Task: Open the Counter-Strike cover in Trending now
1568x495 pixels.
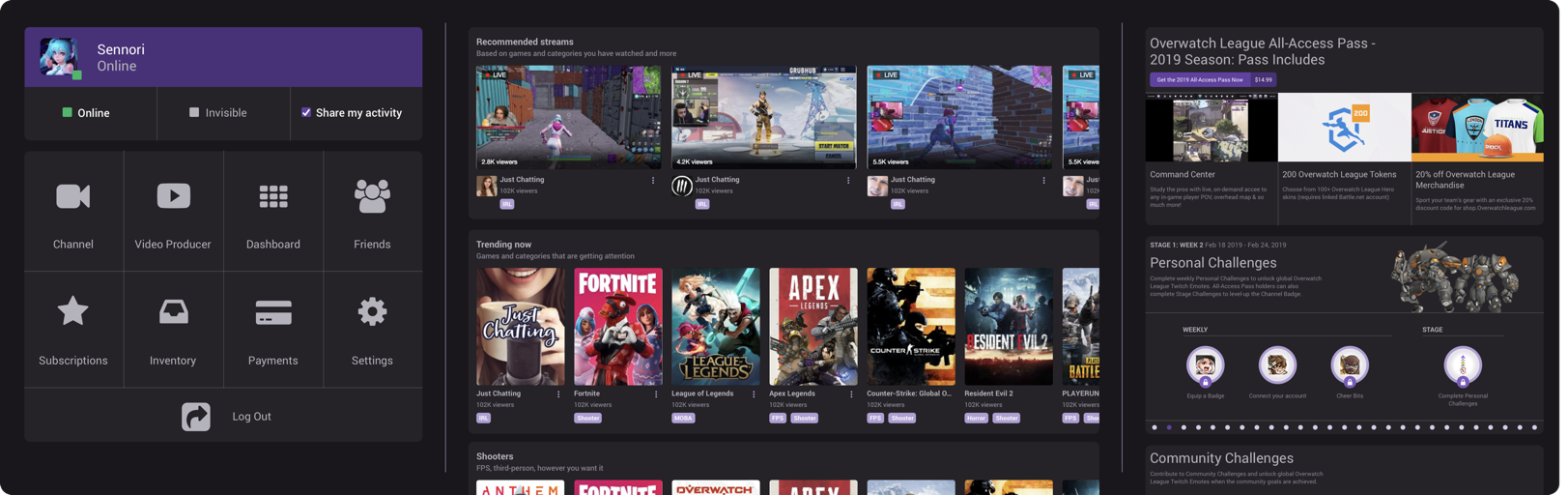Action: click(x=911, y=327)
